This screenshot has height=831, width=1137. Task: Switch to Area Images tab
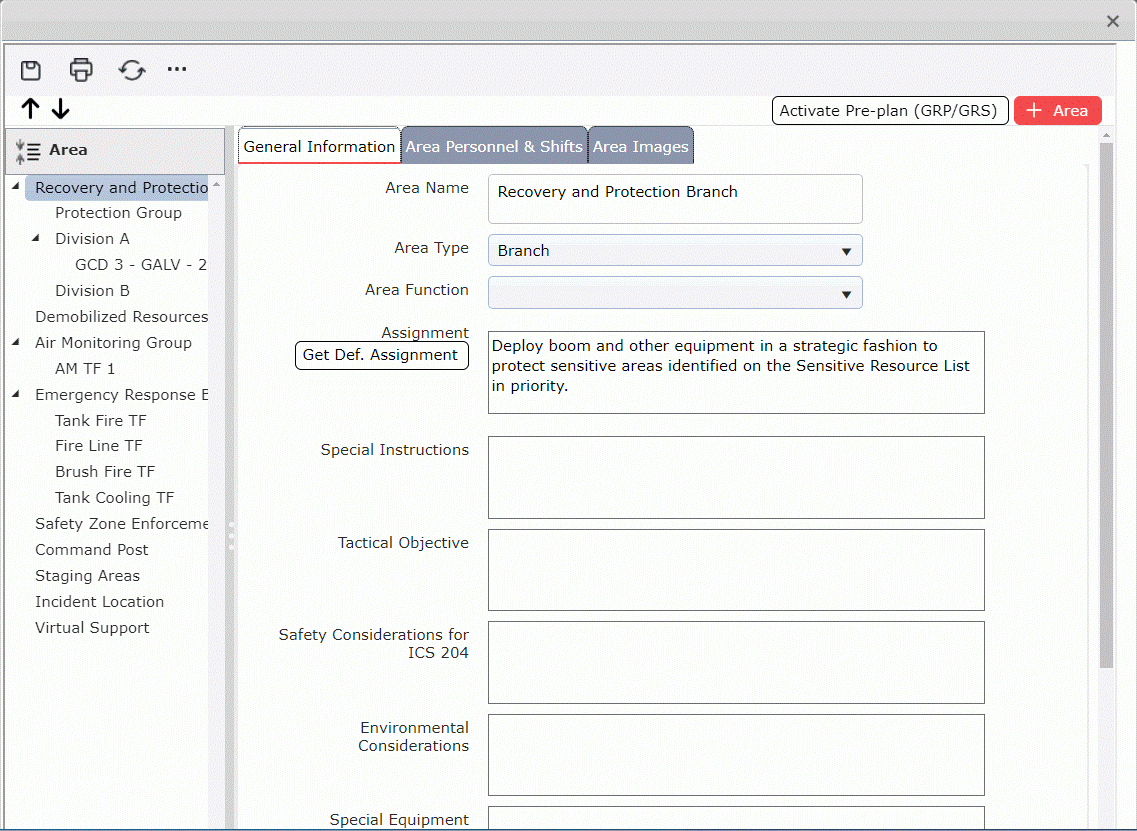click(640, 146)
